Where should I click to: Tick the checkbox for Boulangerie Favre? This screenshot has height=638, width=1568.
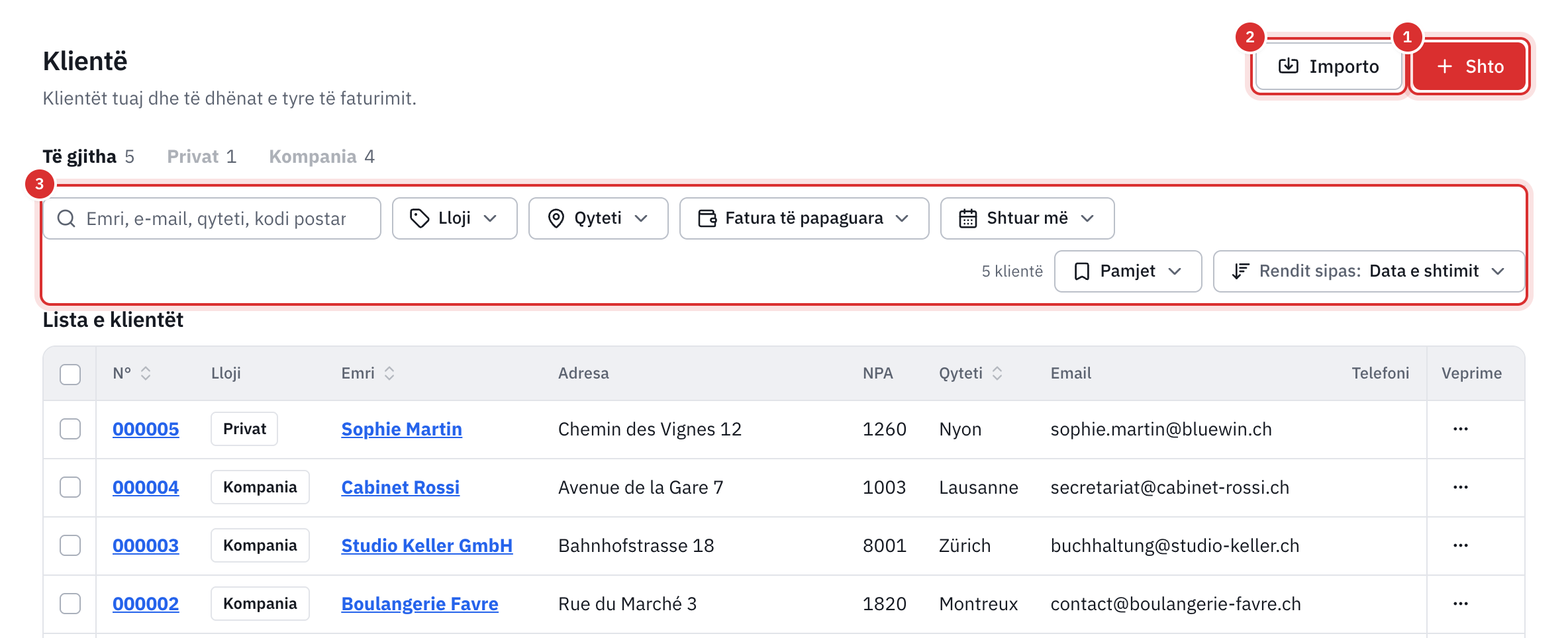70,604
